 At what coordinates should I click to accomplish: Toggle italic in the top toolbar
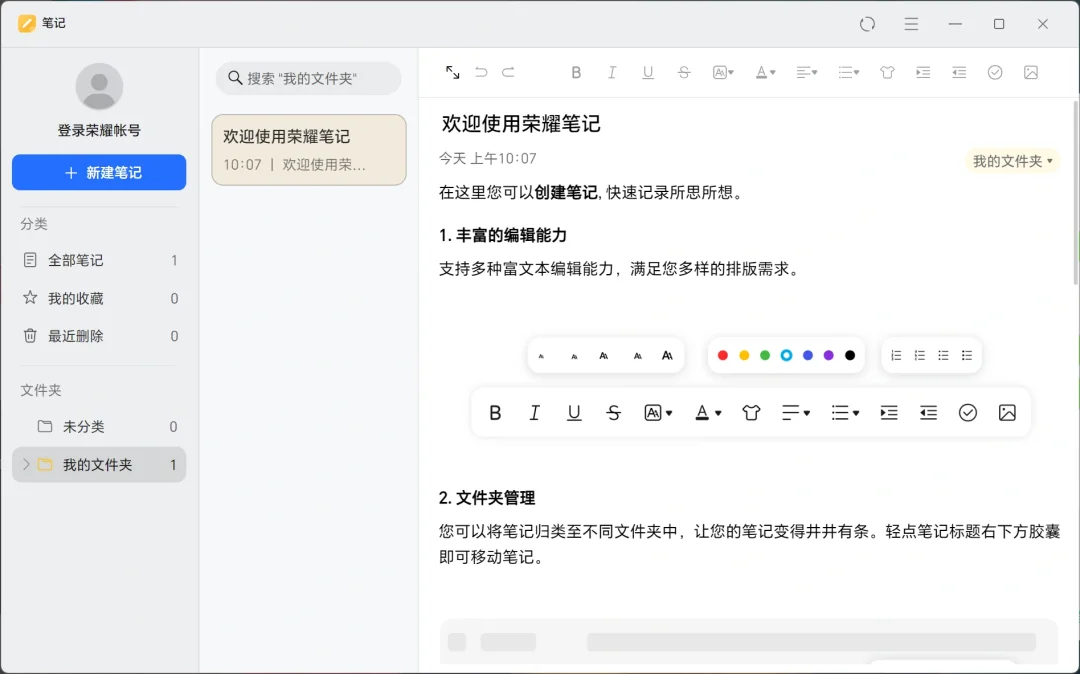coord(612,72)
